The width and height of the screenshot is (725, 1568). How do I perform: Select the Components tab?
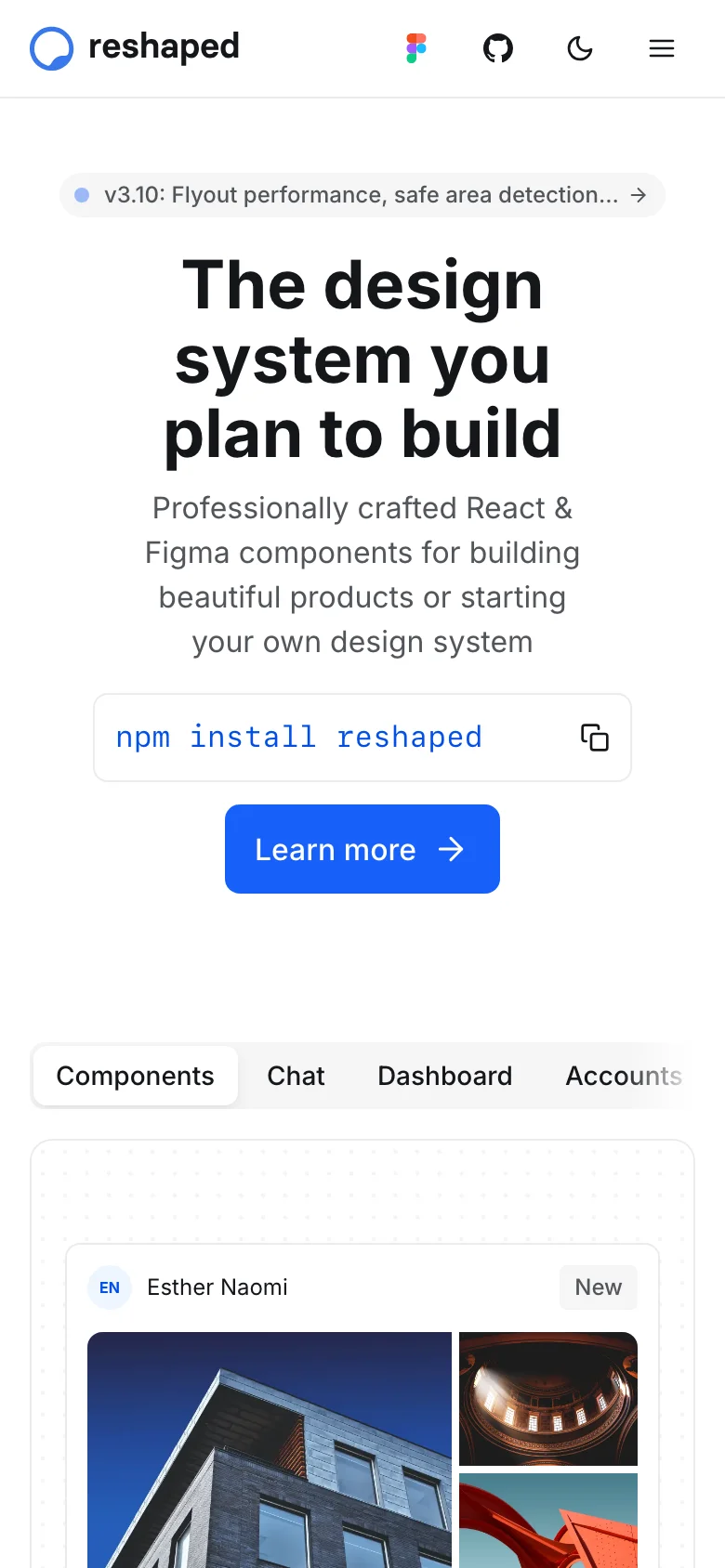(136, 1076)
